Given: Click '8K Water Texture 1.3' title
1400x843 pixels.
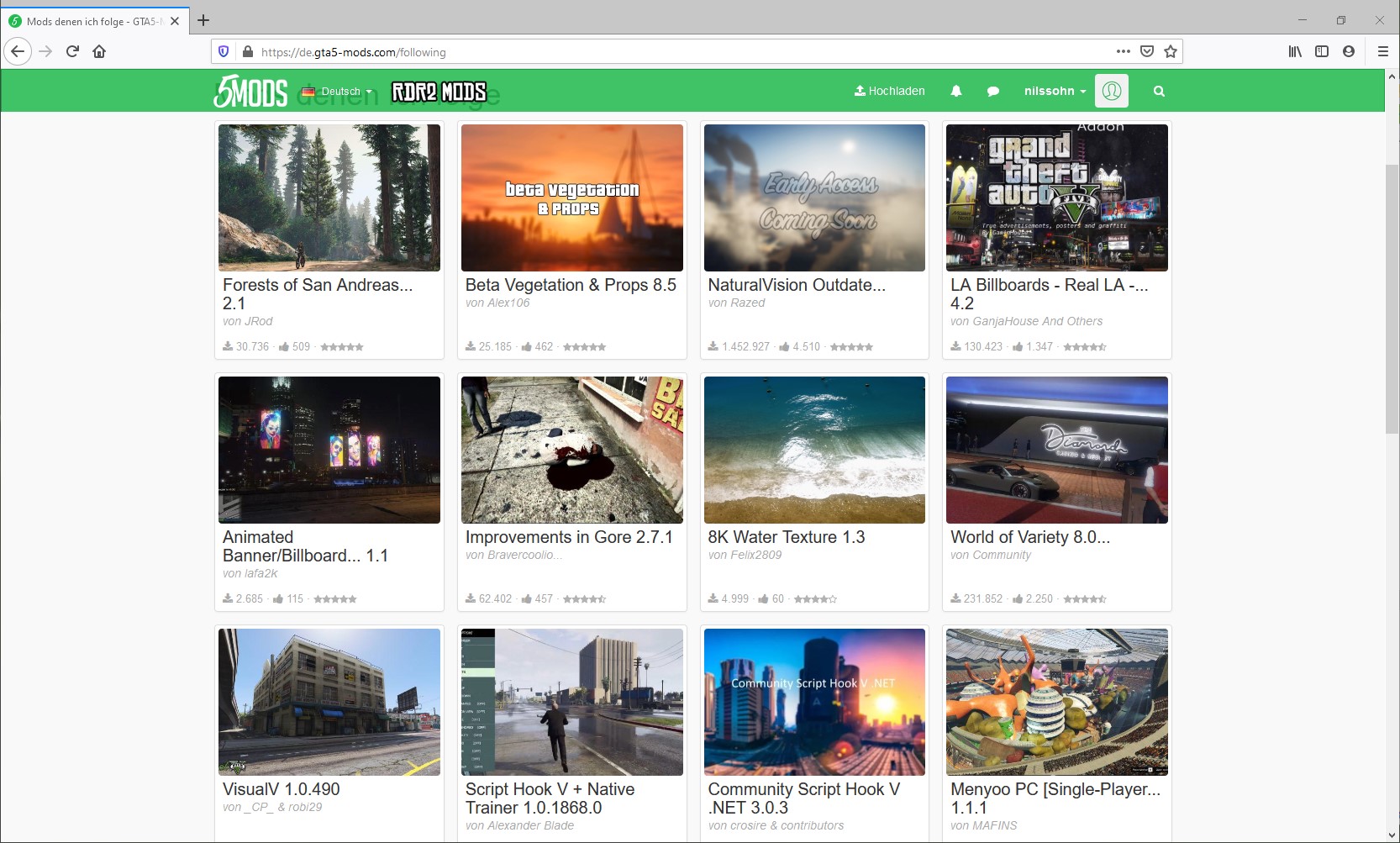Looking at the screenshot, I should 787,537.
